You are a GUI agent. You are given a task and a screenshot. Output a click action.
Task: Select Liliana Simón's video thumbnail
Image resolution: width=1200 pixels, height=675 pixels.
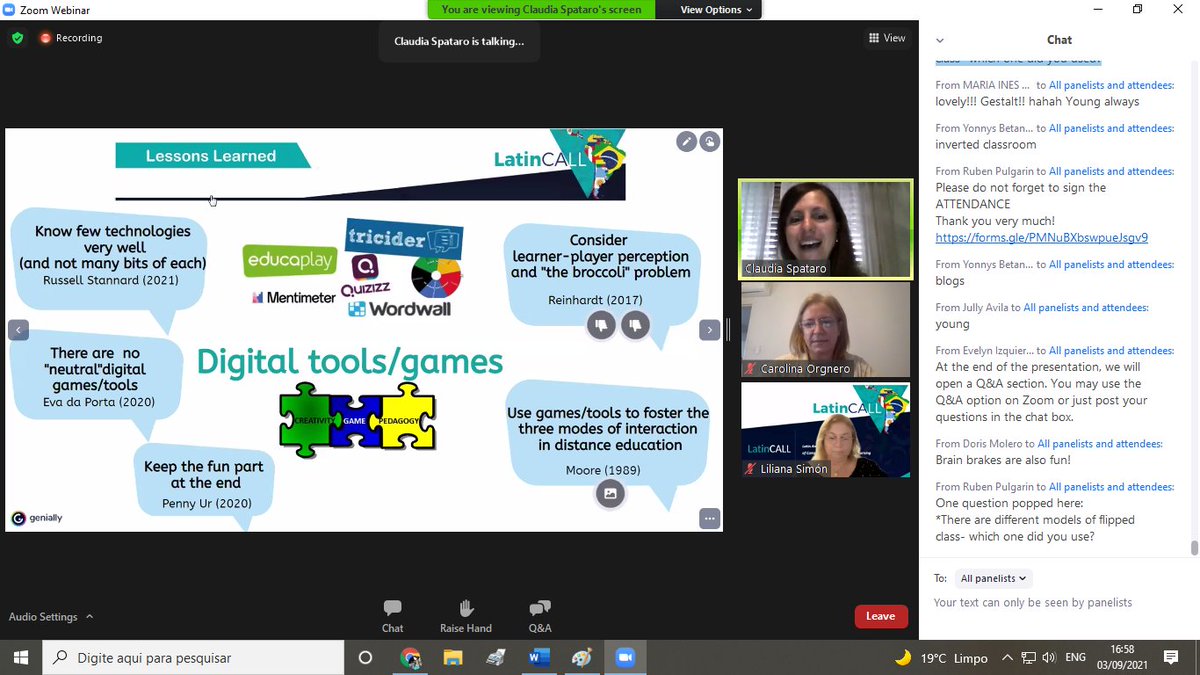pos(825,430)
